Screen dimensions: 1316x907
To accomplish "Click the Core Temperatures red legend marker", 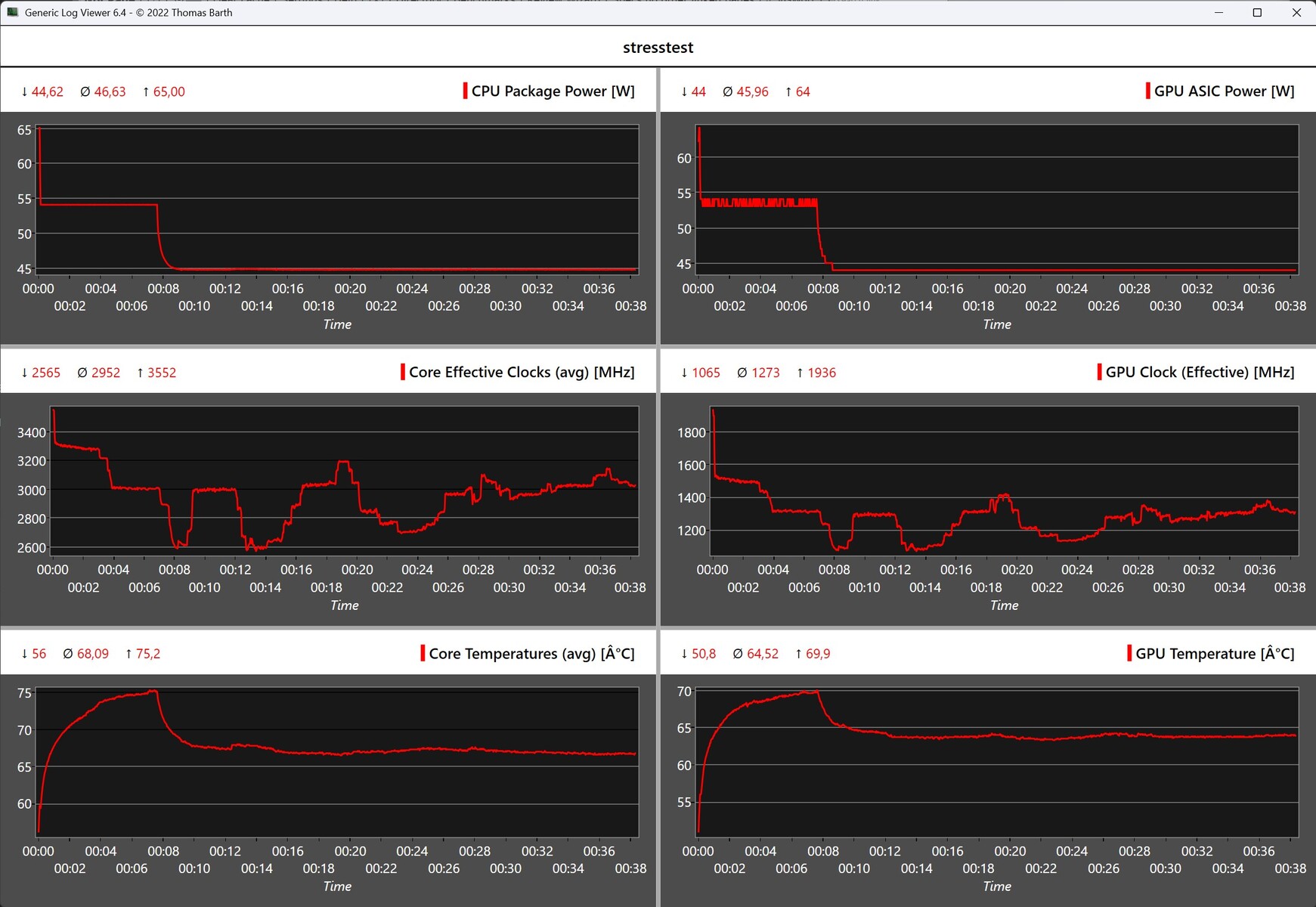I will pos(423,653).
